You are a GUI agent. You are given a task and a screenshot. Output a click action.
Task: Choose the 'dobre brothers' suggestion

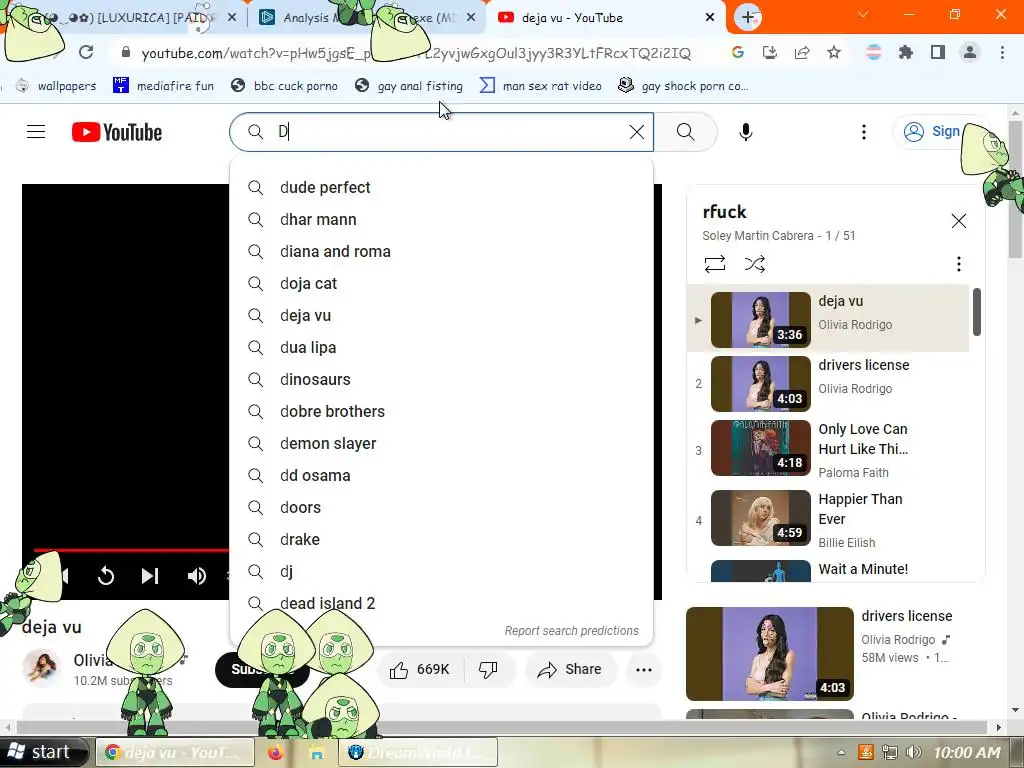(441, 411)
